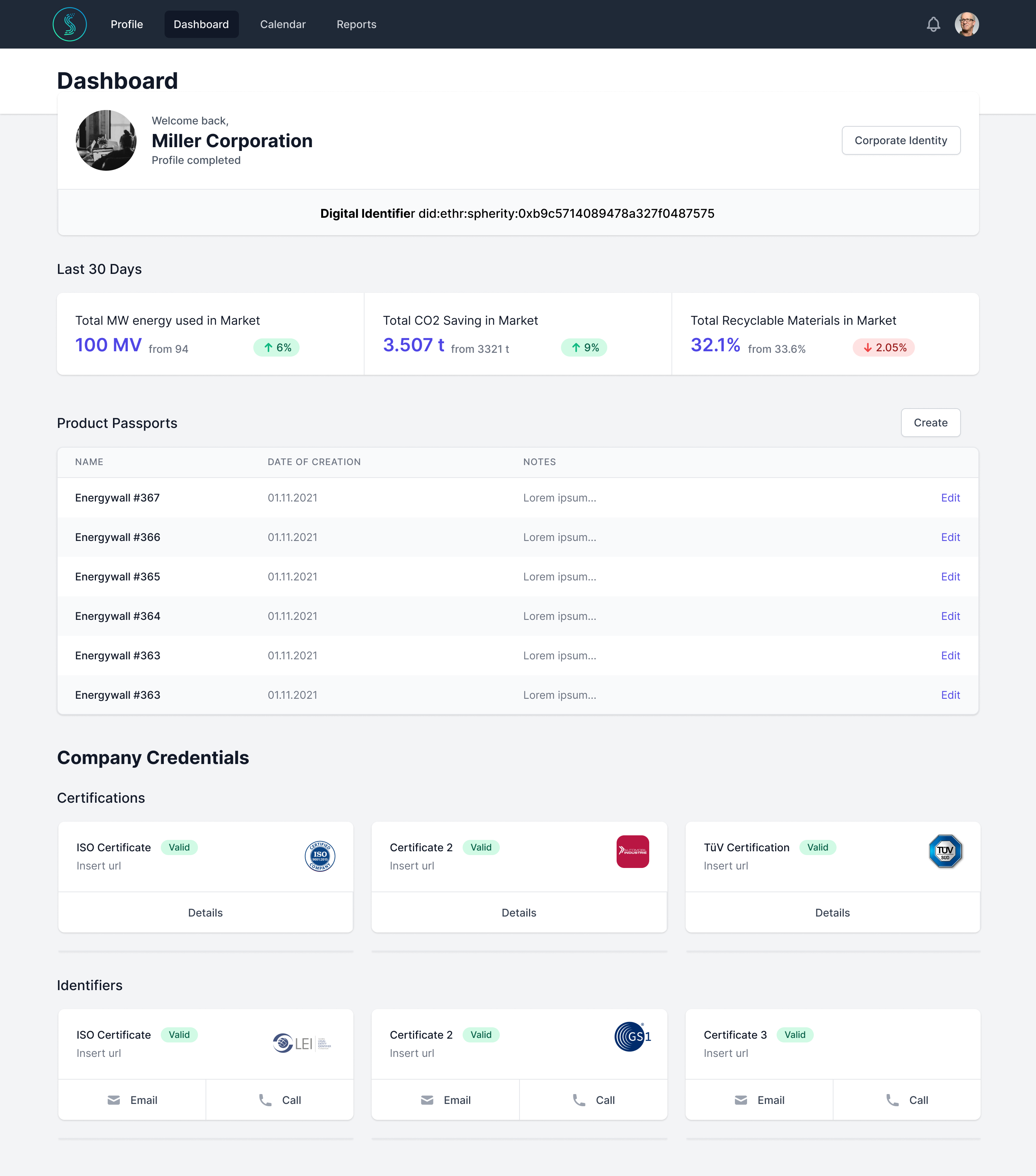Viewport: 1036px width, 1176px height.
Task: Click the 6% energy increase indicator
Action: coord(276,347)
